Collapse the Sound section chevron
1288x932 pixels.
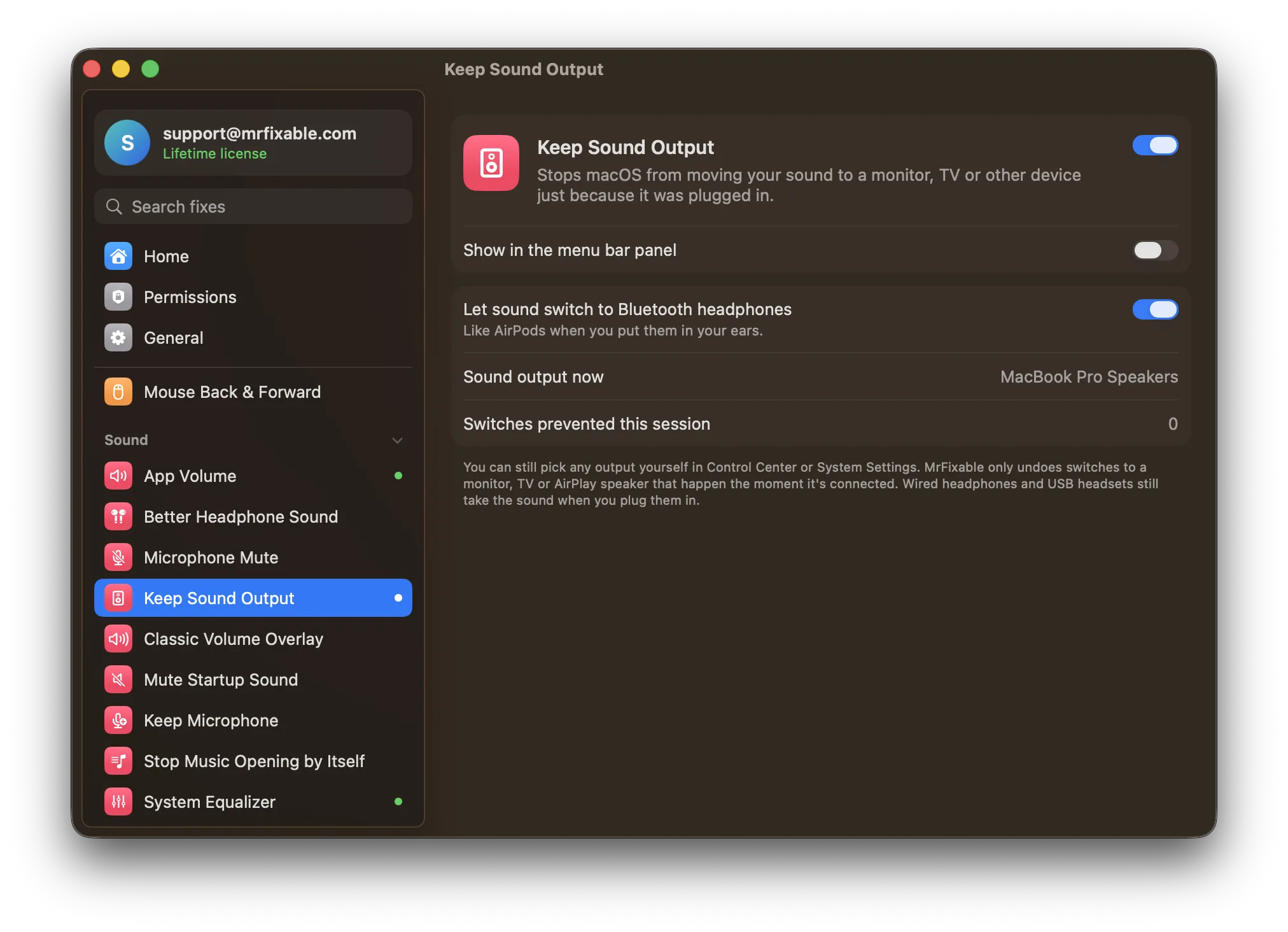tap(398, 440)
